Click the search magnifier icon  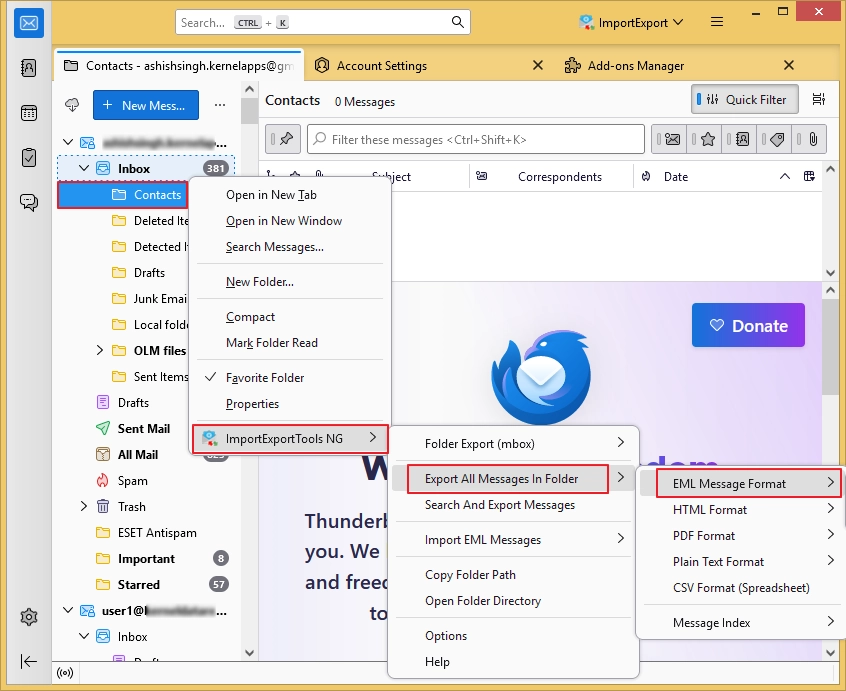click(x=458, y=22)
